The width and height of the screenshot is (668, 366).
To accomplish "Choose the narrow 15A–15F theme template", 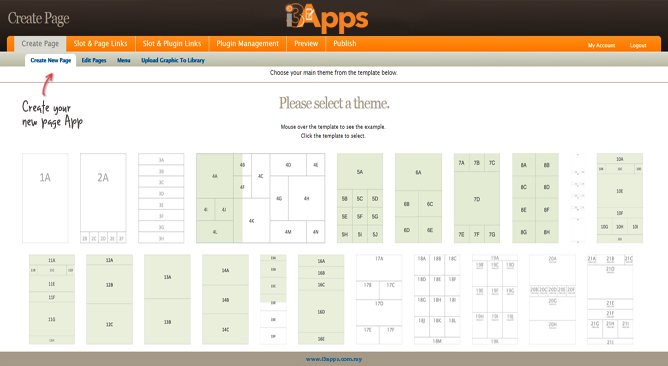I will pos(273,300).
